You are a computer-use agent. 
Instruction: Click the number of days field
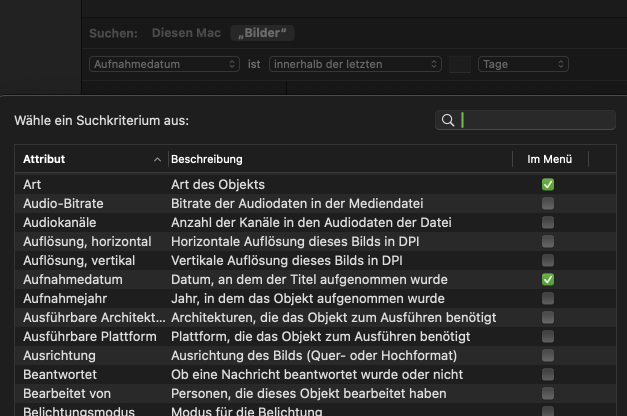tap(460, 64)
